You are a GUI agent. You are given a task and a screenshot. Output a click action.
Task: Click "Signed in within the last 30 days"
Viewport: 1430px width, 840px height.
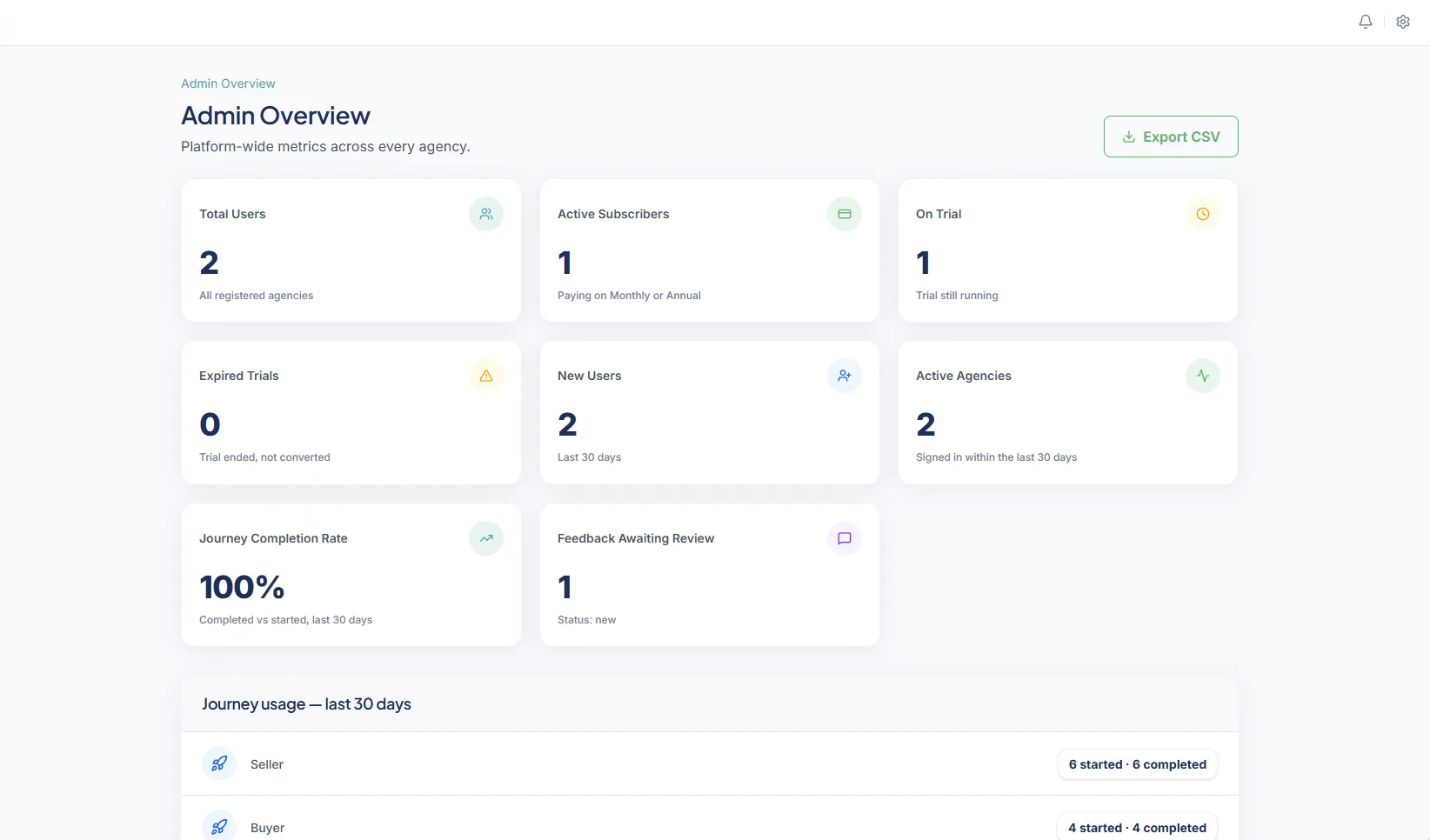[996, 457]
